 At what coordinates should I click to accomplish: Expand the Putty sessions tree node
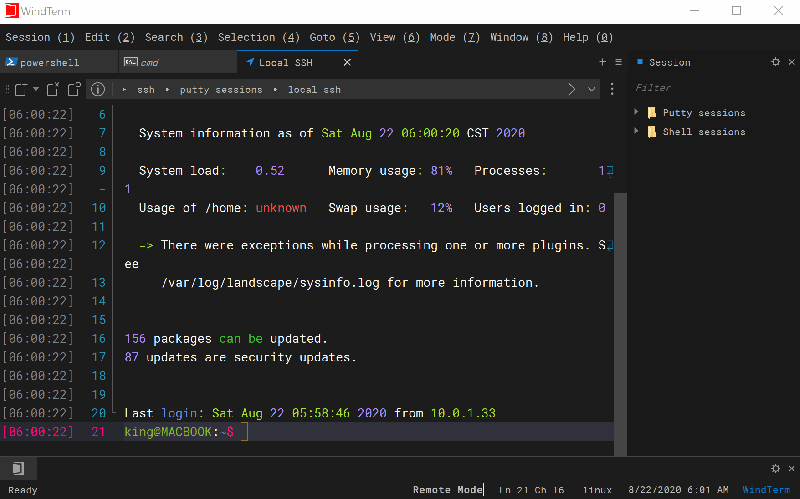pos(636,112)
